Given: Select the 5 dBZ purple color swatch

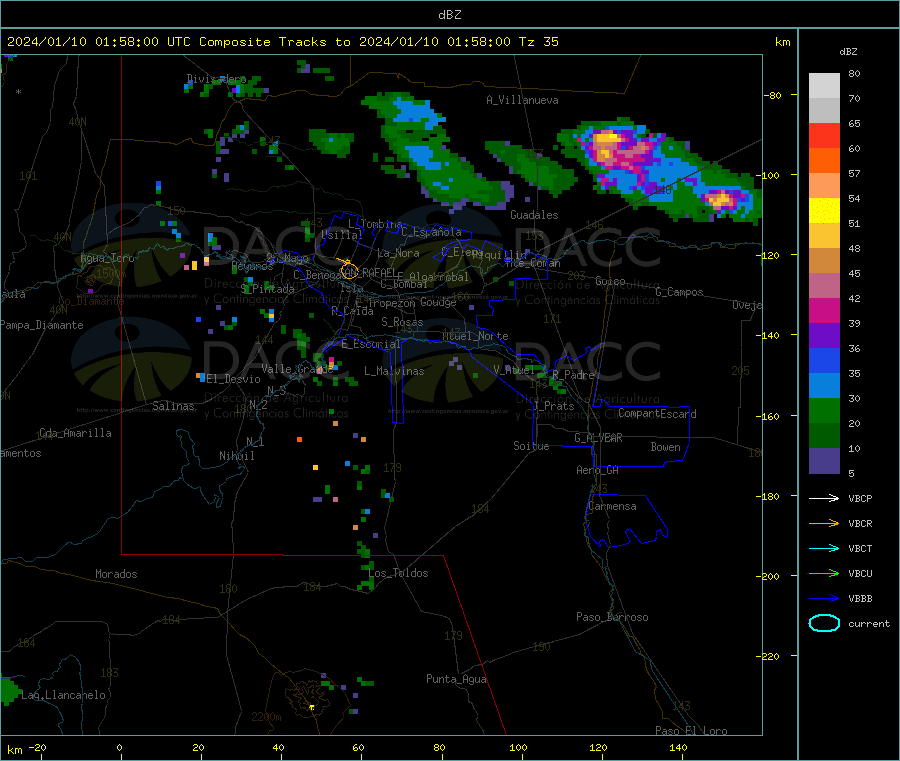Looking at the screenshot, I should point(824,461).
